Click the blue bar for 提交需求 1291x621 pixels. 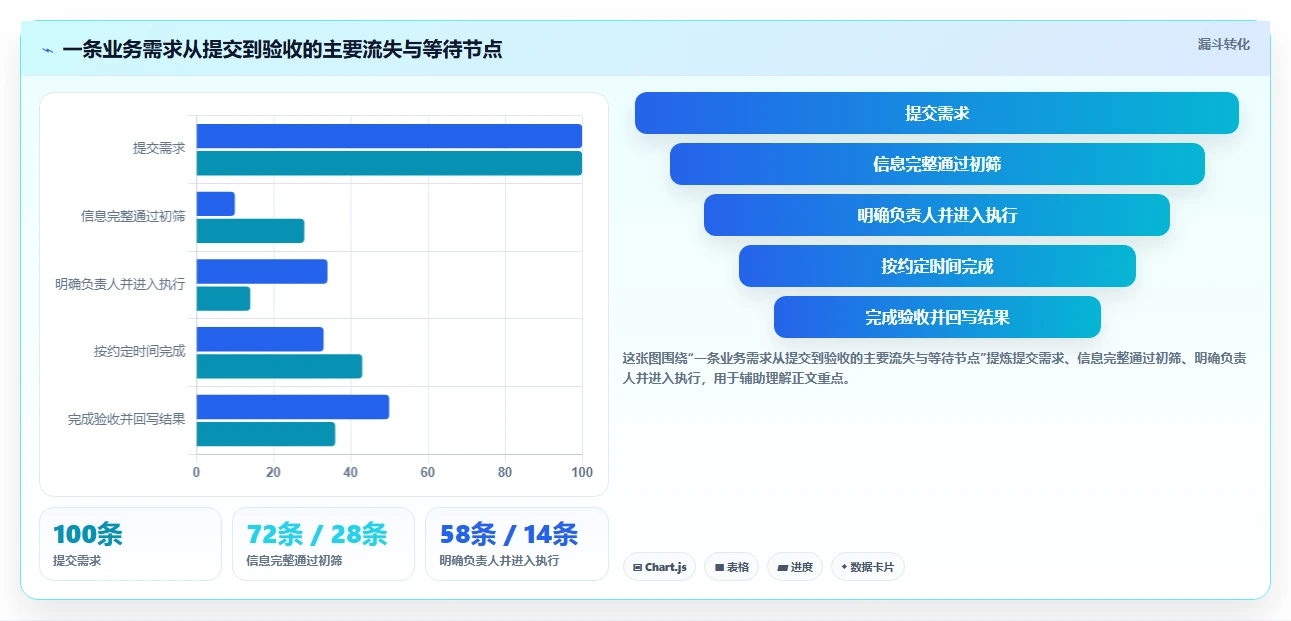(389, 136)
